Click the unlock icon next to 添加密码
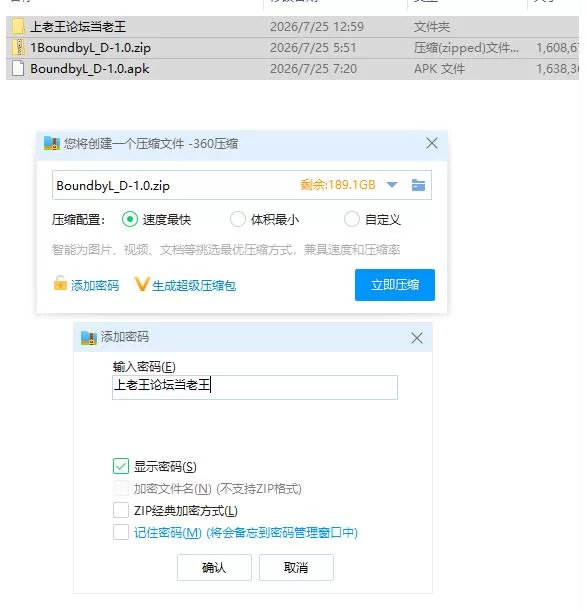The width and height of the screenshot is (587, 609). click(60, 283)
